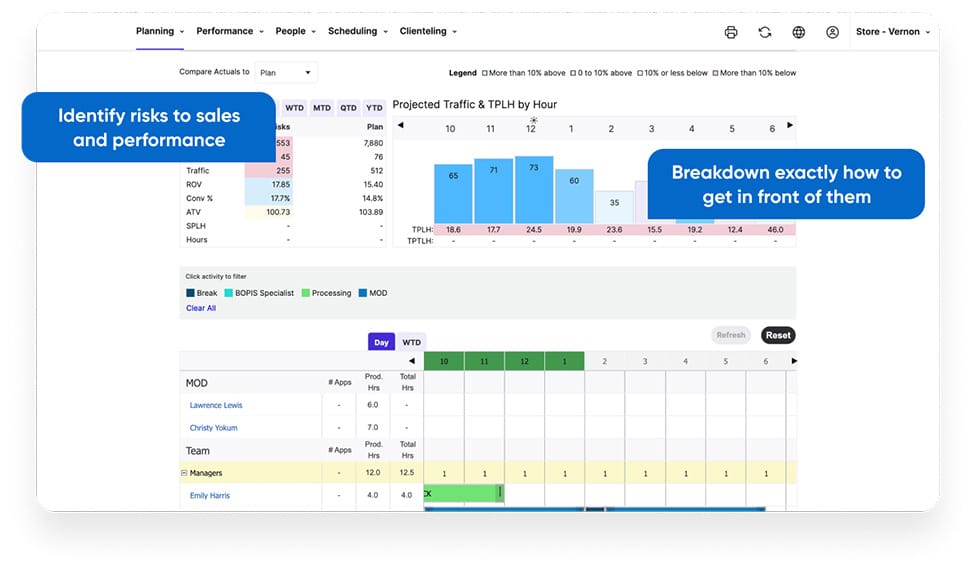Open Christy Yokum employee link

click(213, 428)
